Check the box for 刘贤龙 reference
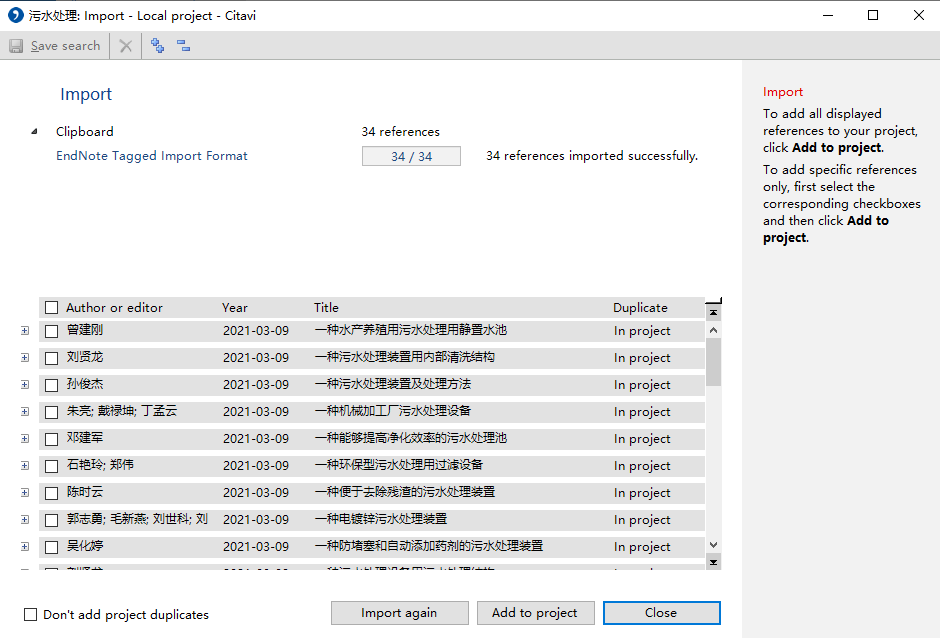The width and height of the screenshot is (940, 638). (52, 358)
